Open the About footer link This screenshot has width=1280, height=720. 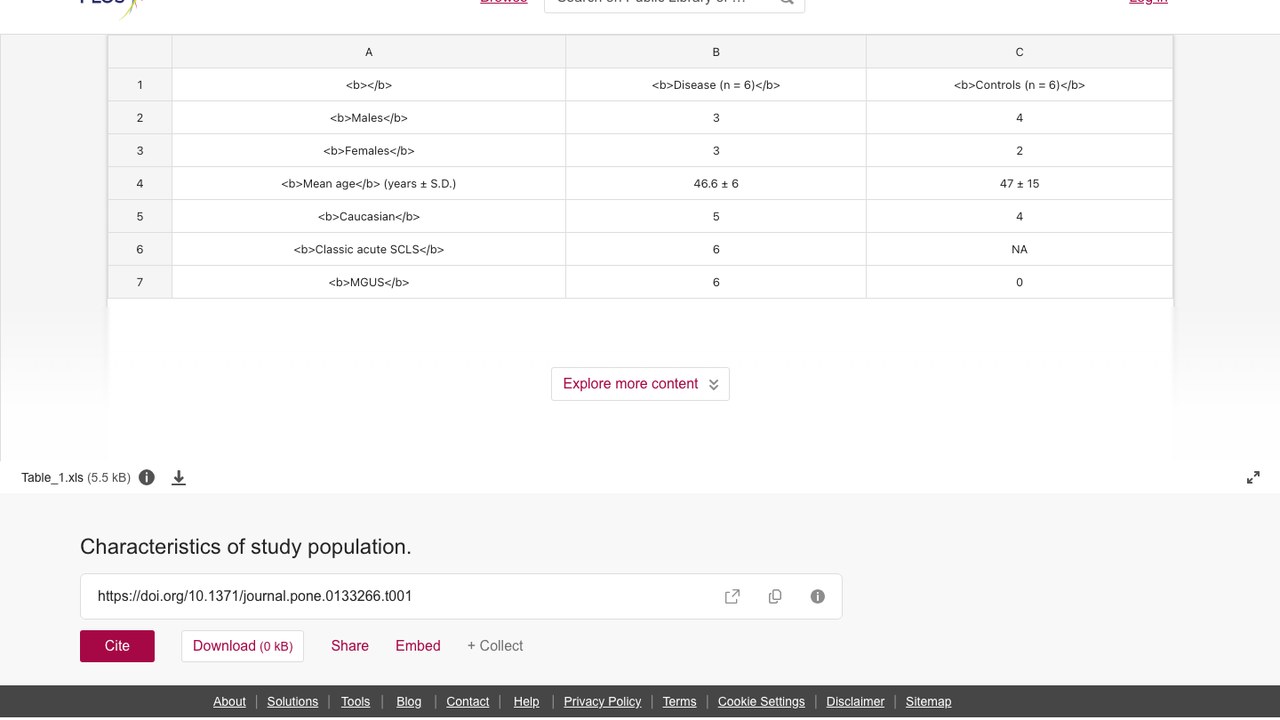click(x=229, y=702)
